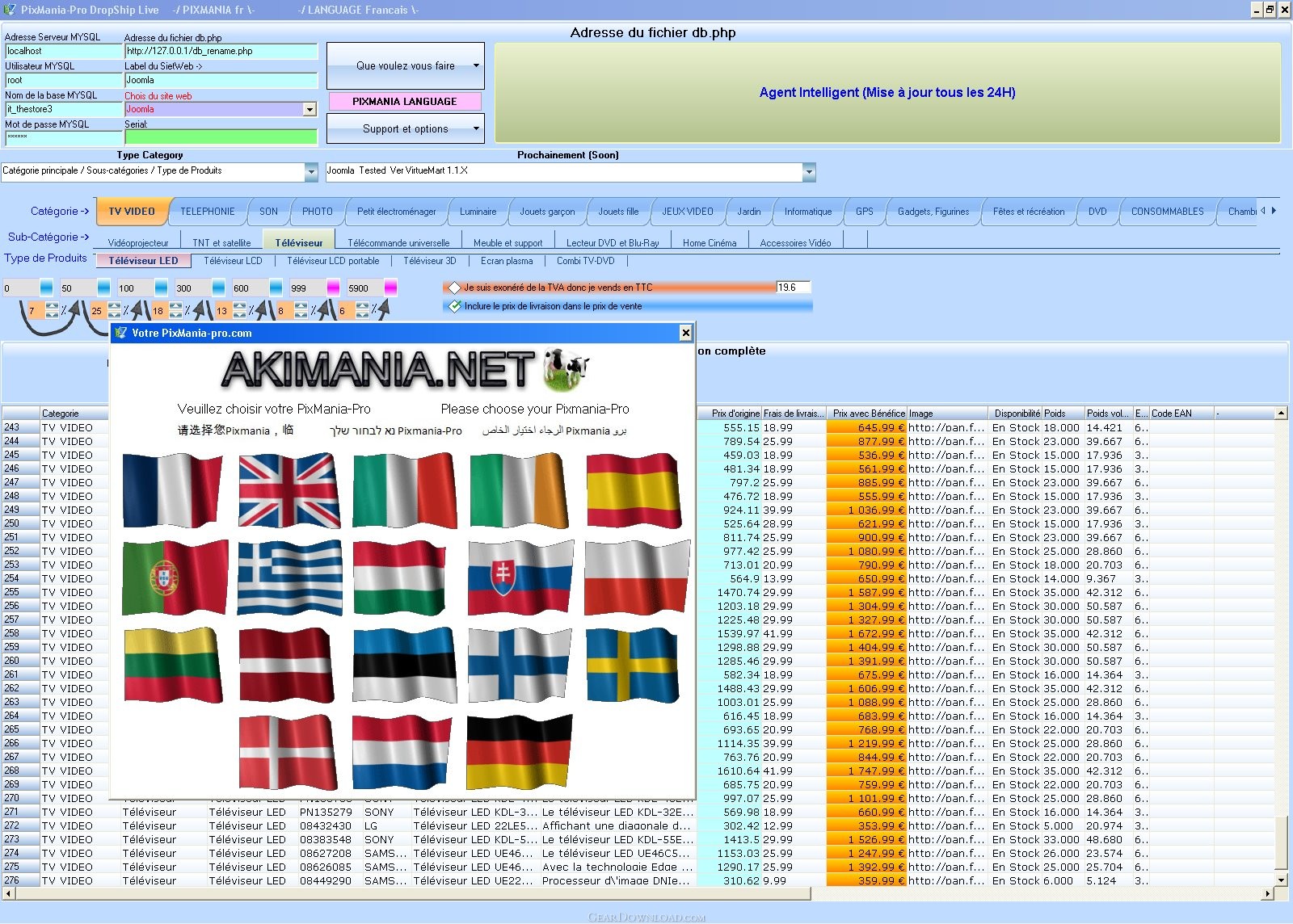The image size is (1293, 924).
Task: Click the Agent Intelligent update panel
Action: [887, 92]
